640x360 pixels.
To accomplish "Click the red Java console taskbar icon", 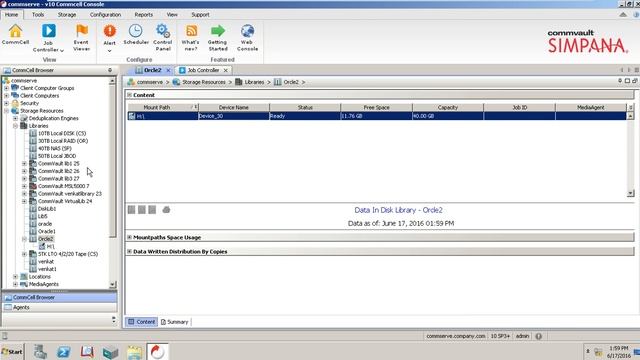I will [x=157, y=352].
